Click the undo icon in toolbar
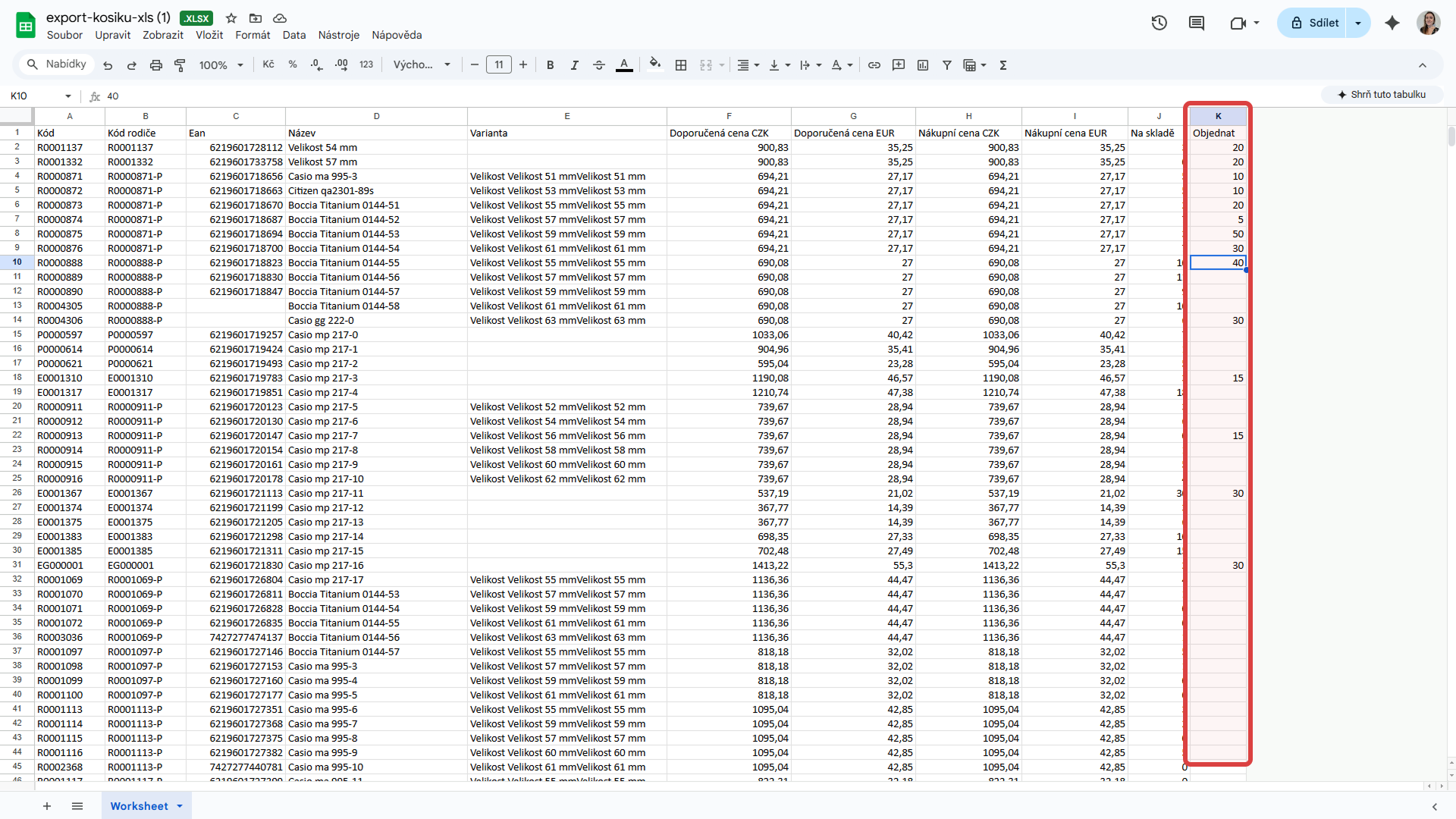The width and height of the screenshot is (1456, 819). click(x=108, y=65)
